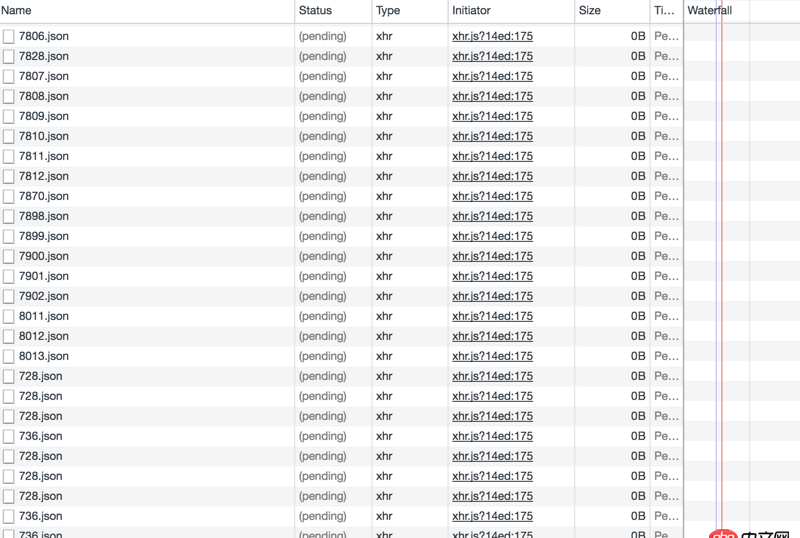Sort by the Status column header

pos(315,10)
